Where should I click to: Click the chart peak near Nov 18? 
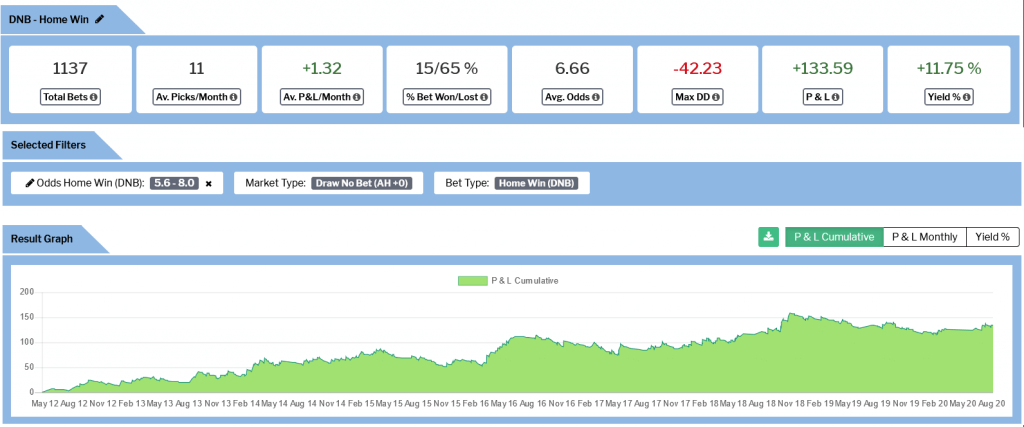[x=790, y=314]
